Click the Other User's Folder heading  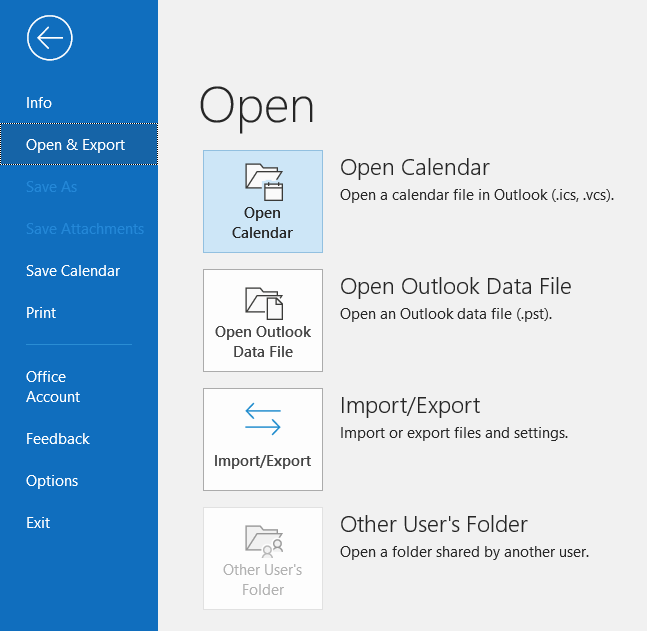pyautogui.click(x=434, y=525)
